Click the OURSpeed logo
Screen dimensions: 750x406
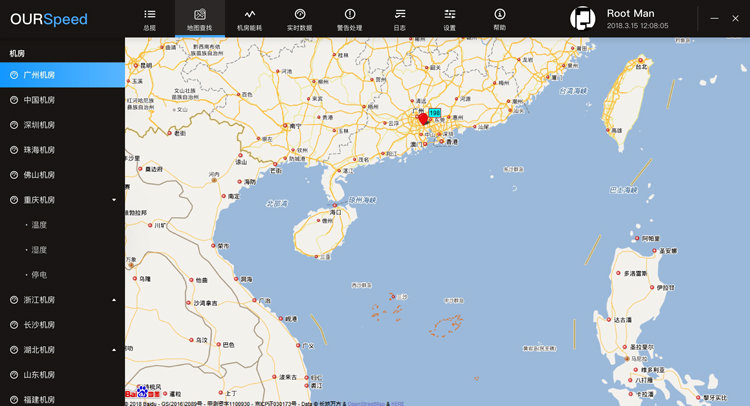(x=49, y=19)
